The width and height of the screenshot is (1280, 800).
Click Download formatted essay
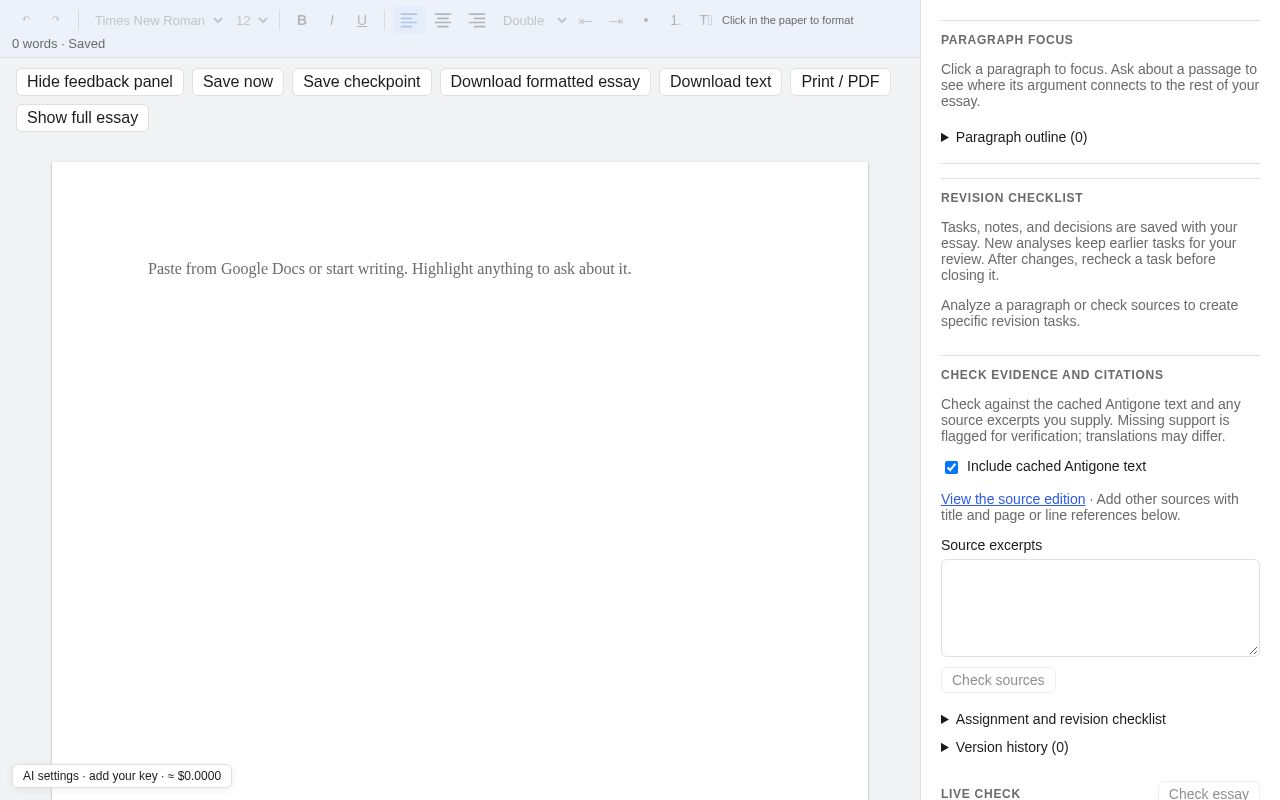point(545,82)
